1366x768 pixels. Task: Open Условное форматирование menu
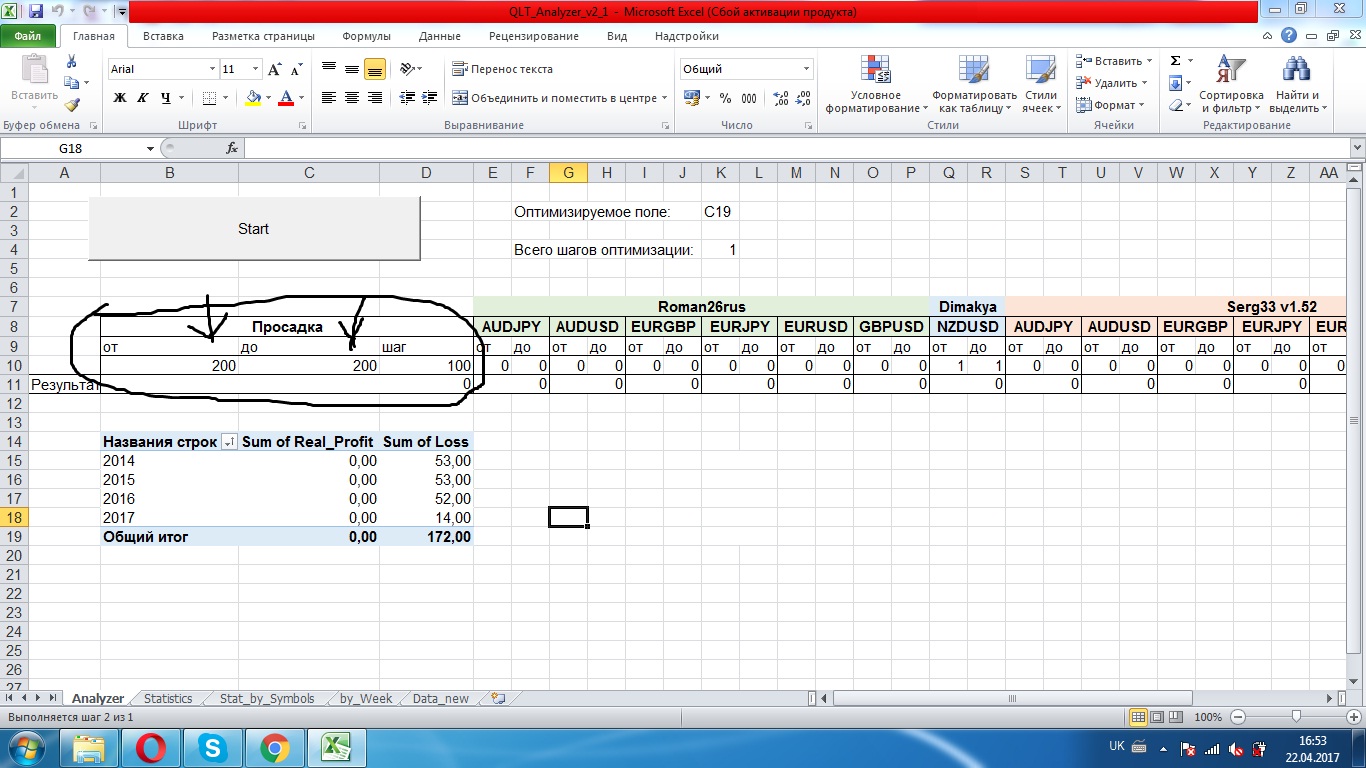pyautogui.click(x=876, y=85)
